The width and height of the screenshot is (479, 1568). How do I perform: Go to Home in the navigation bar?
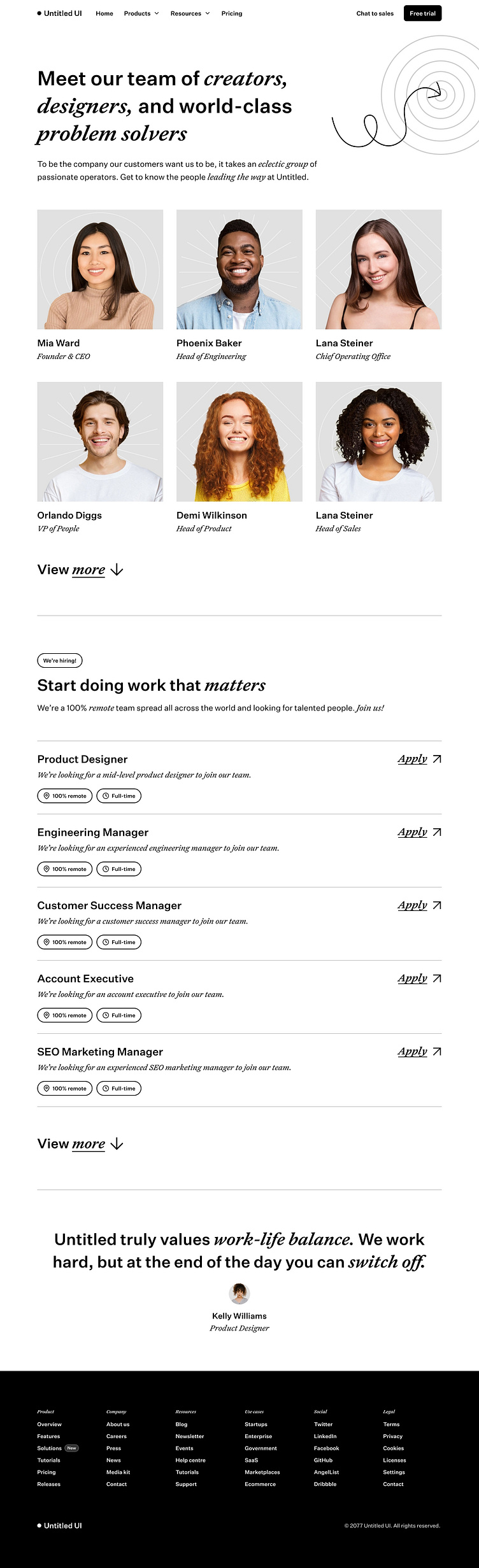(x=104, y=13)
